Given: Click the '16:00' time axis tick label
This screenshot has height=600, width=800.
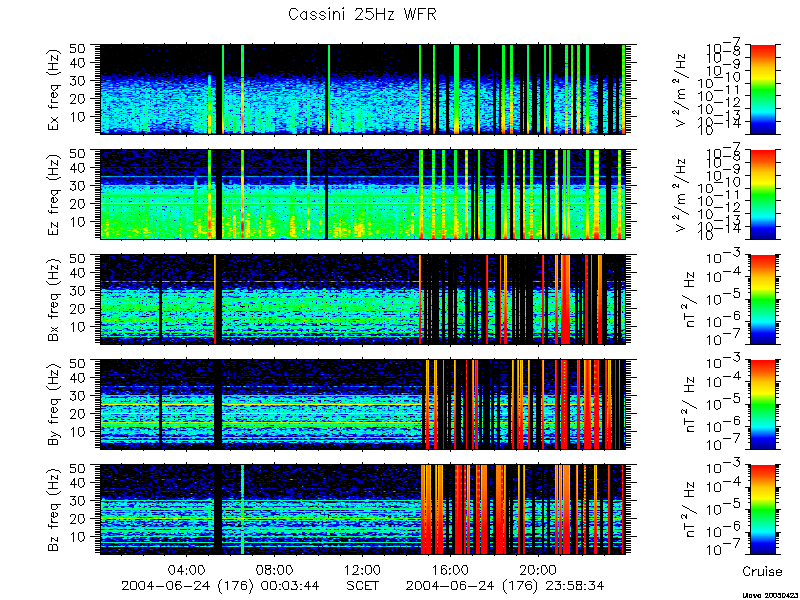Looking at the screenshot, I should (451, 569).
